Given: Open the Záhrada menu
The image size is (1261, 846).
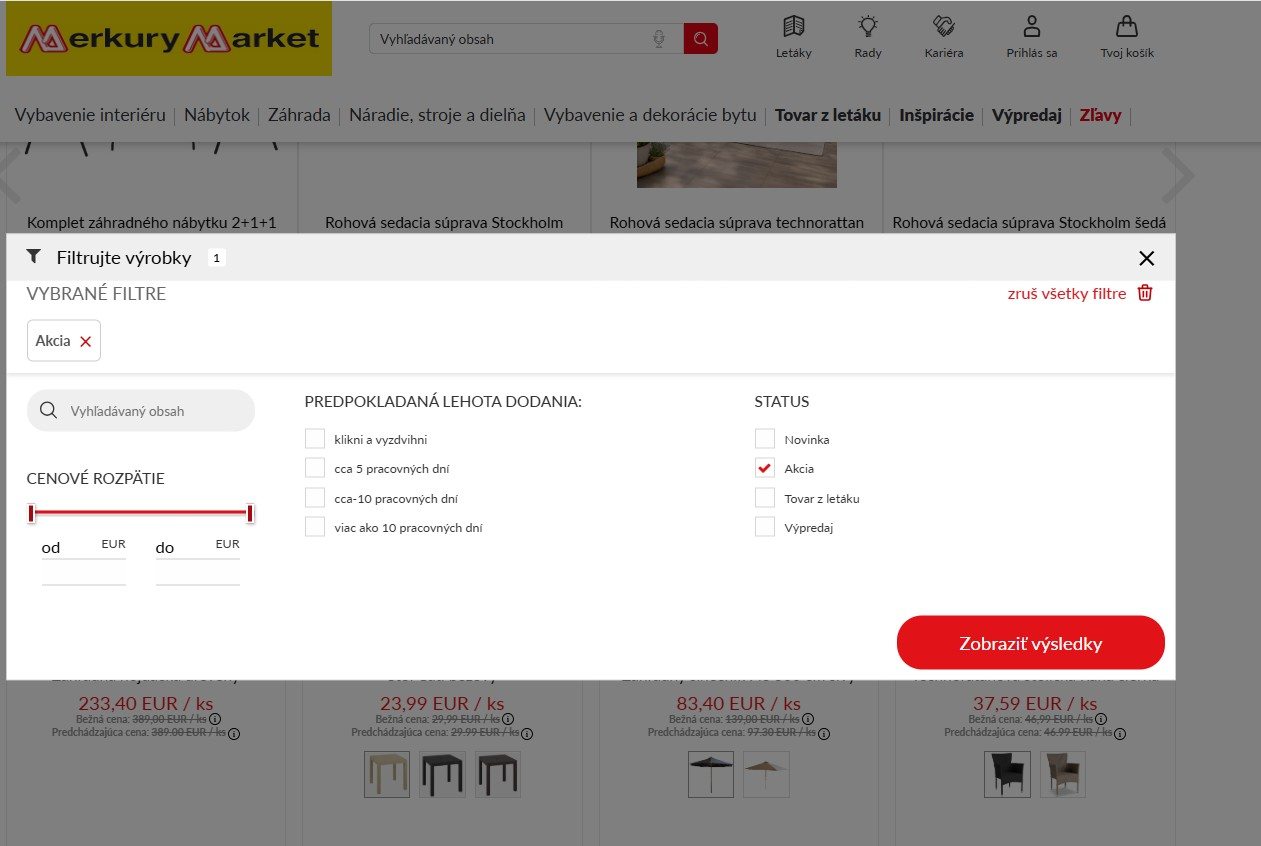Looking at the screenshot, I should click(x=299, y=115).
